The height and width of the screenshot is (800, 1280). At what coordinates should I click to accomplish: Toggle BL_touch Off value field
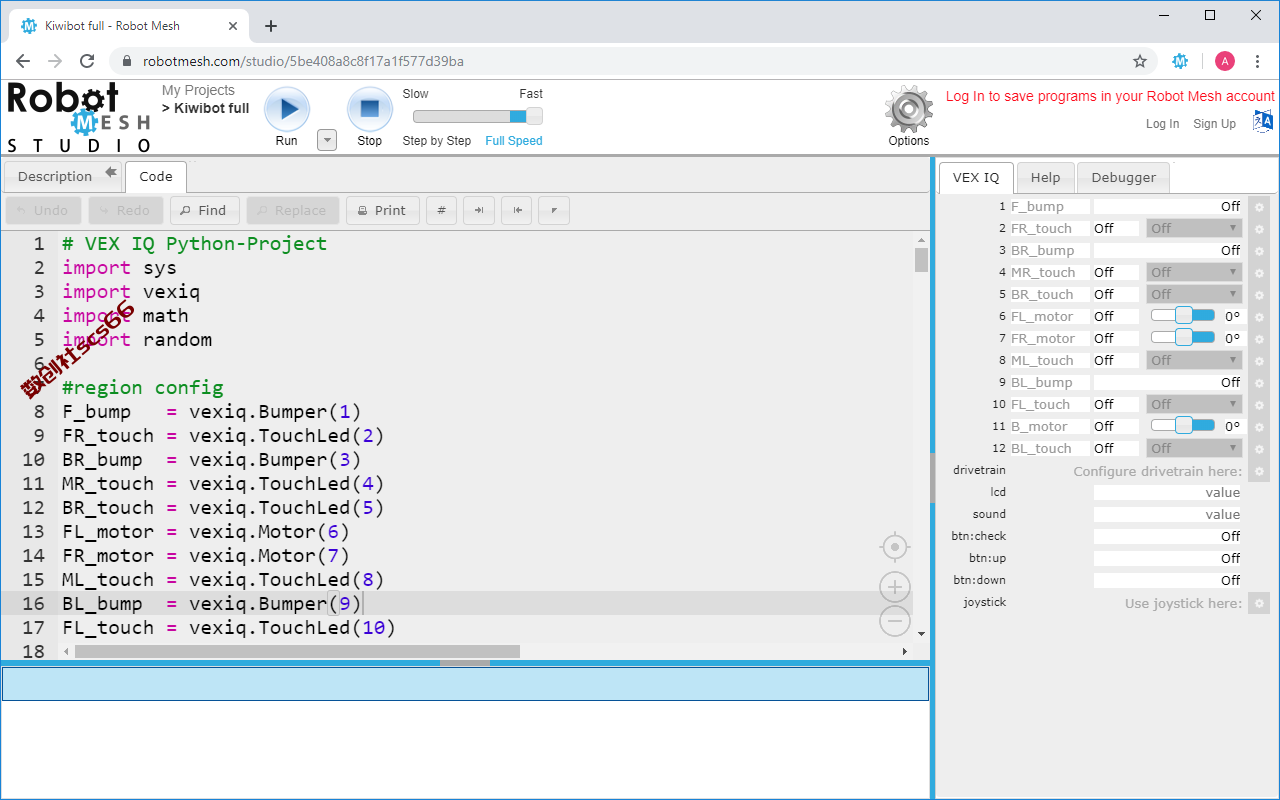pyautogui.click(x=1116, y=449)
